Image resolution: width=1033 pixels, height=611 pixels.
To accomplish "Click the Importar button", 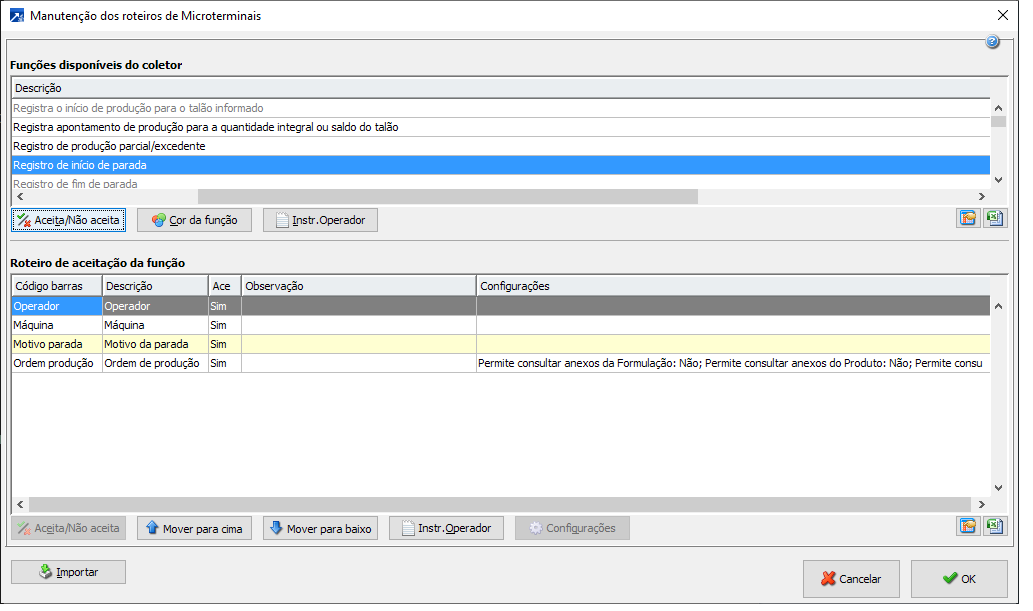I will point(69,572).
